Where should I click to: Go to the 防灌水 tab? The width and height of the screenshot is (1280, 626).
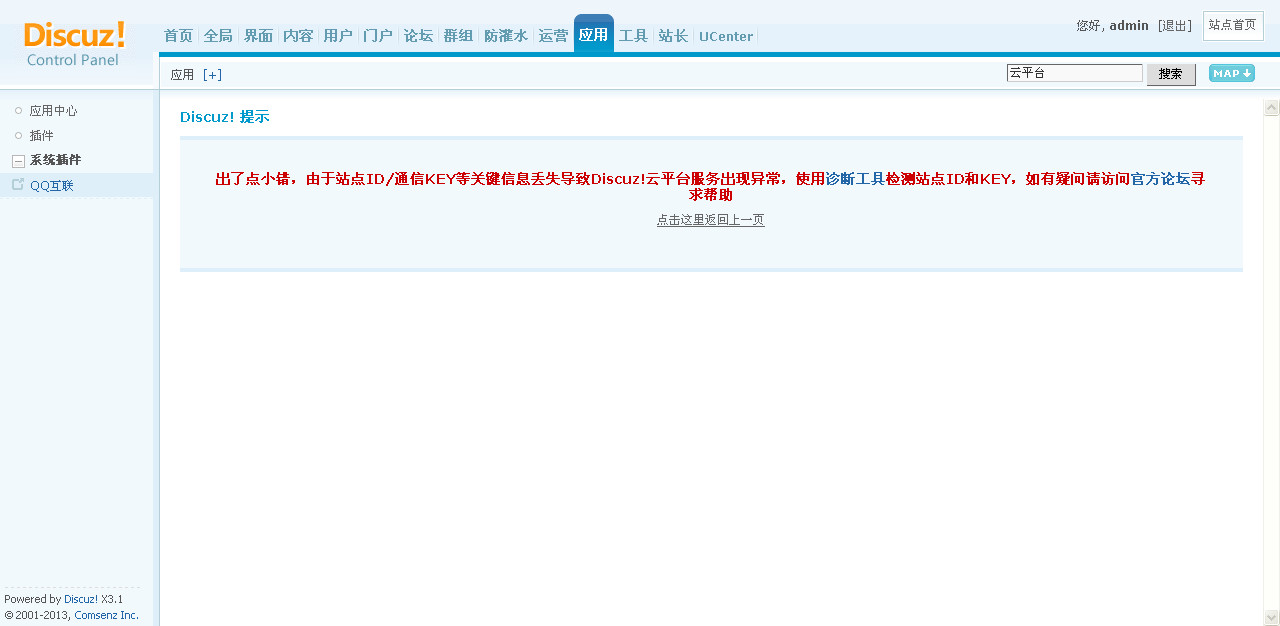(x=506, y=36)
